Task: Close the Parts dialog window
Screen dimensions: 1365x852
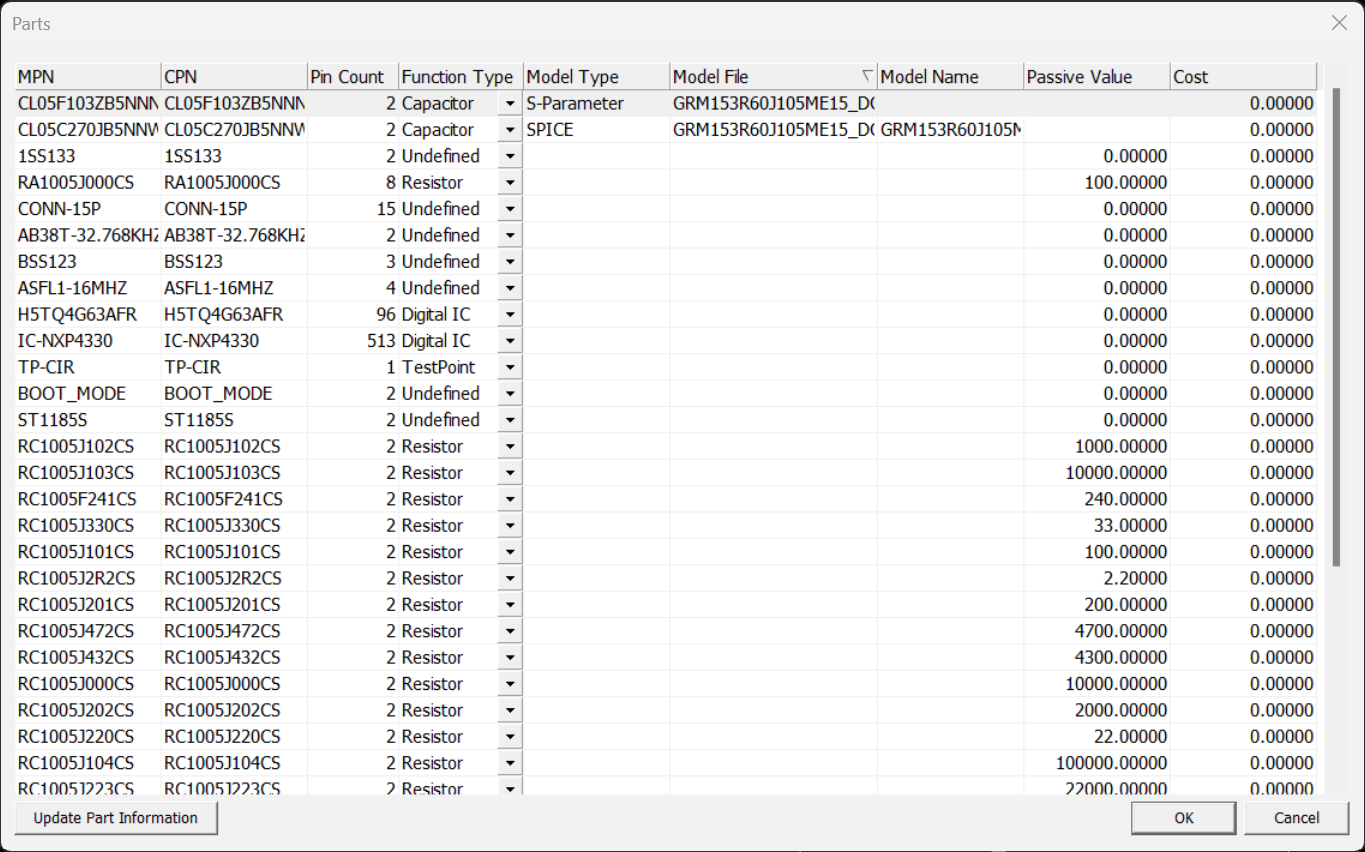Action: pos(1339,23)
